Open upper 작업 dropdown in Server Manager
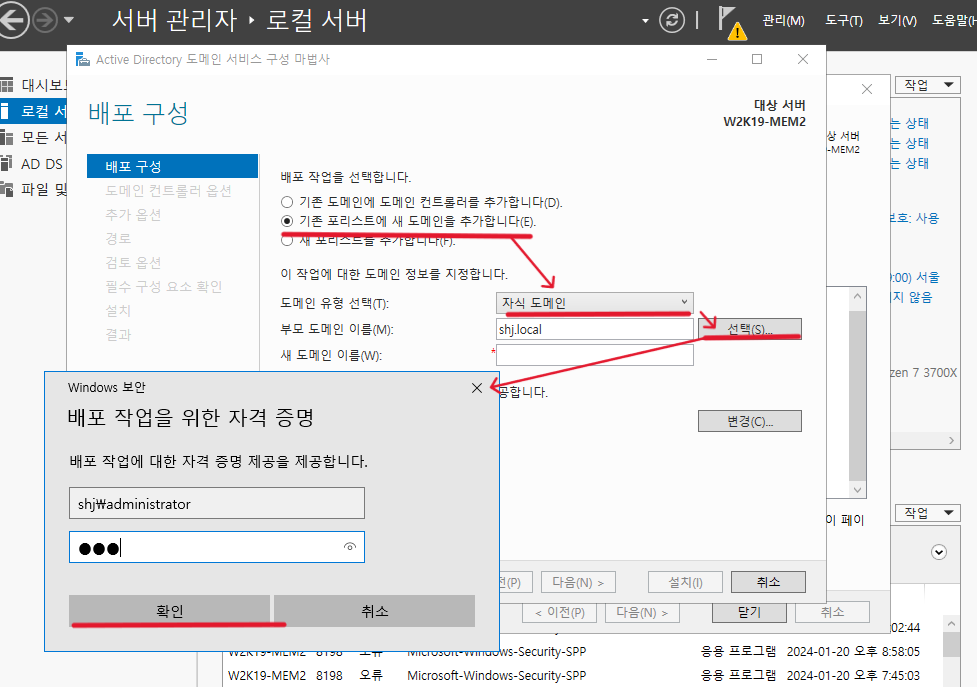This screenshot has width=977, height=687. tap(928, 85)
